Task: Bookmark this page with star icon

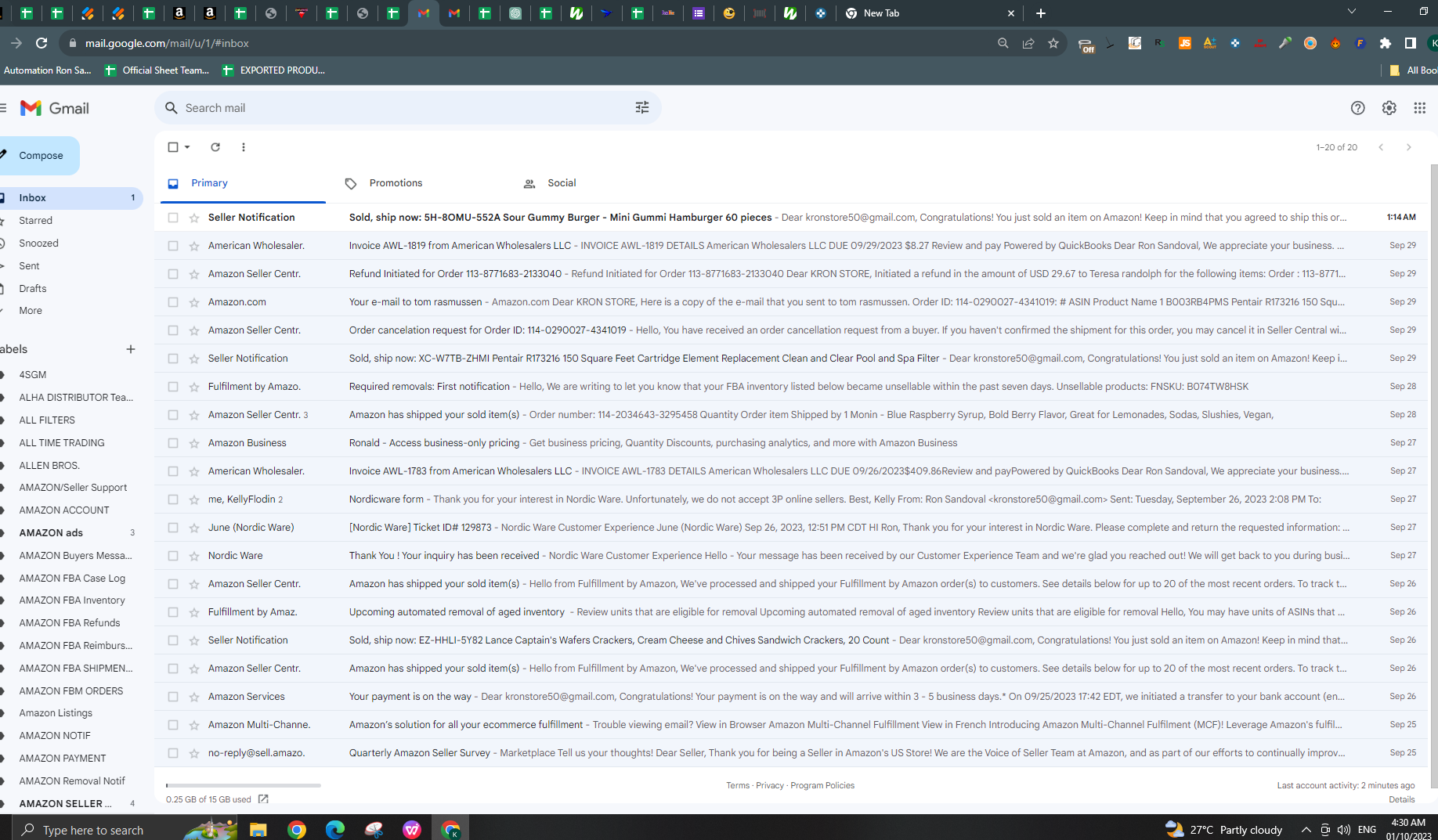Action: pos(1053,43)
